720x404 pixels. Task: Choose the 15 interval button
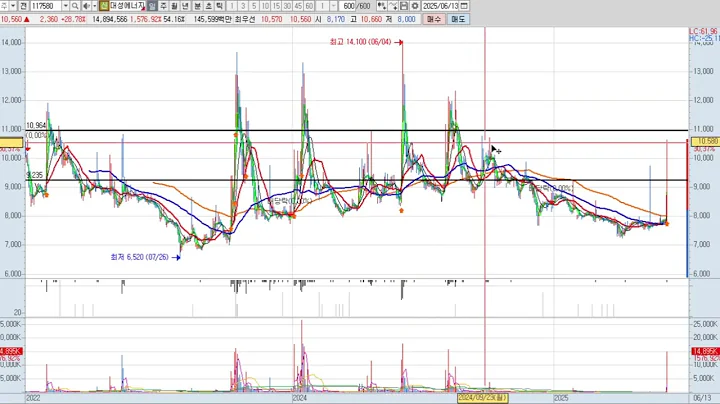276,6
